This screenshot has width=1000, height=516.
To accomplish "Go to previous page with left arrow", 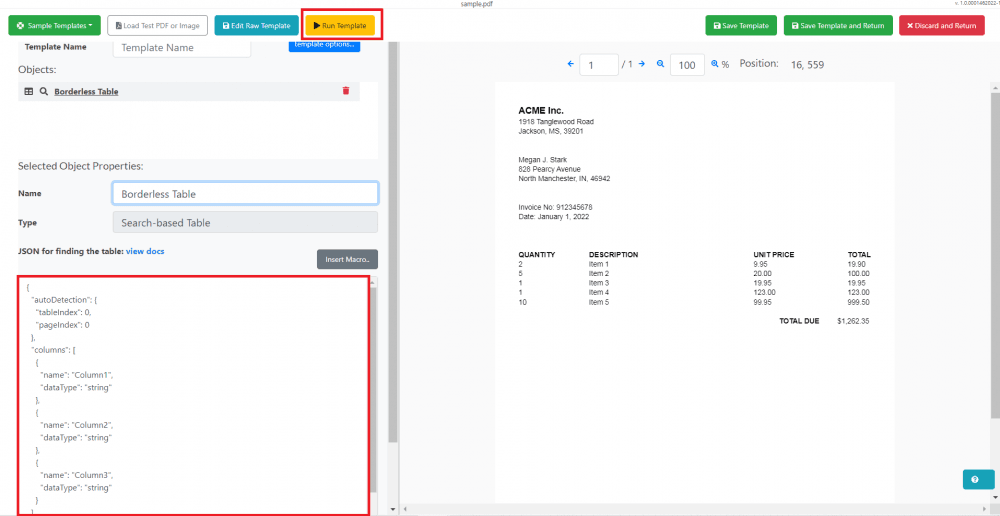I will (571, 64).
